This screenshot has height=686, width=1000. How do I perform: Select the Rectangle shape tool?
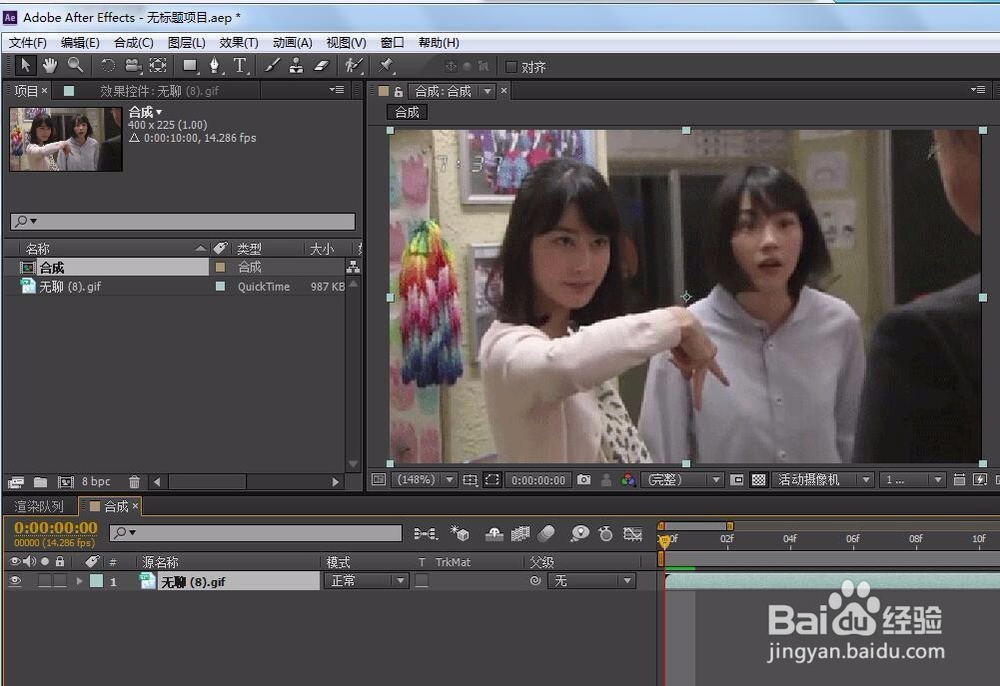coord(189,66)
